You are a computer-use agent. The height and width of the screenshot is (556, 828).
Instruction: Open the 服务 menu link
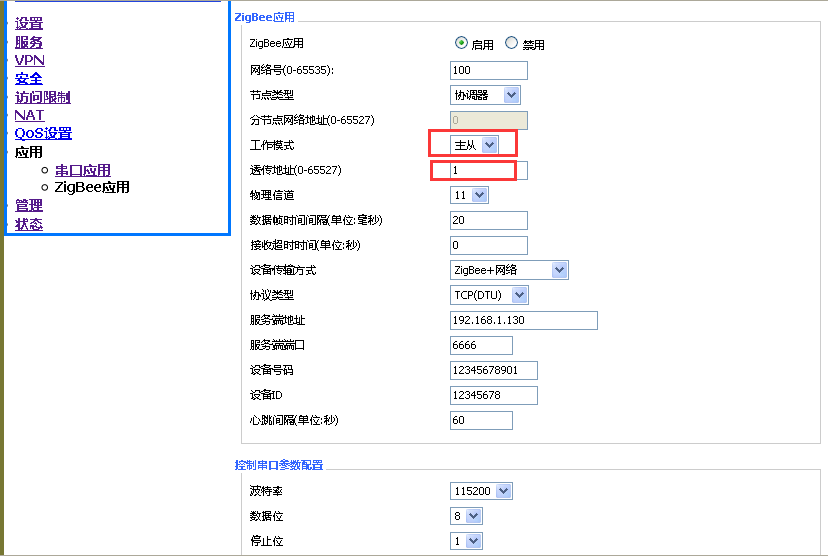pyautogui.click(x=29, y=42)
